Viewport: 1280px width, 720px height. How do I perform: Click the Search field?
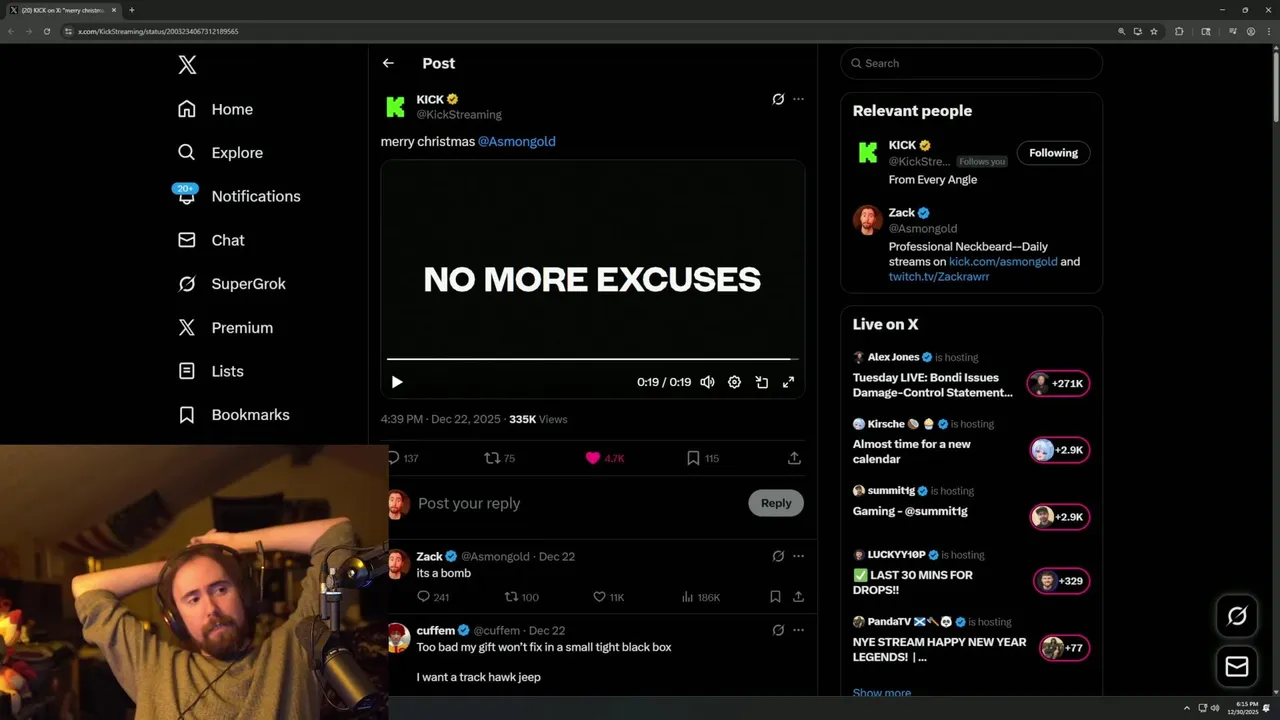point(971,63)
